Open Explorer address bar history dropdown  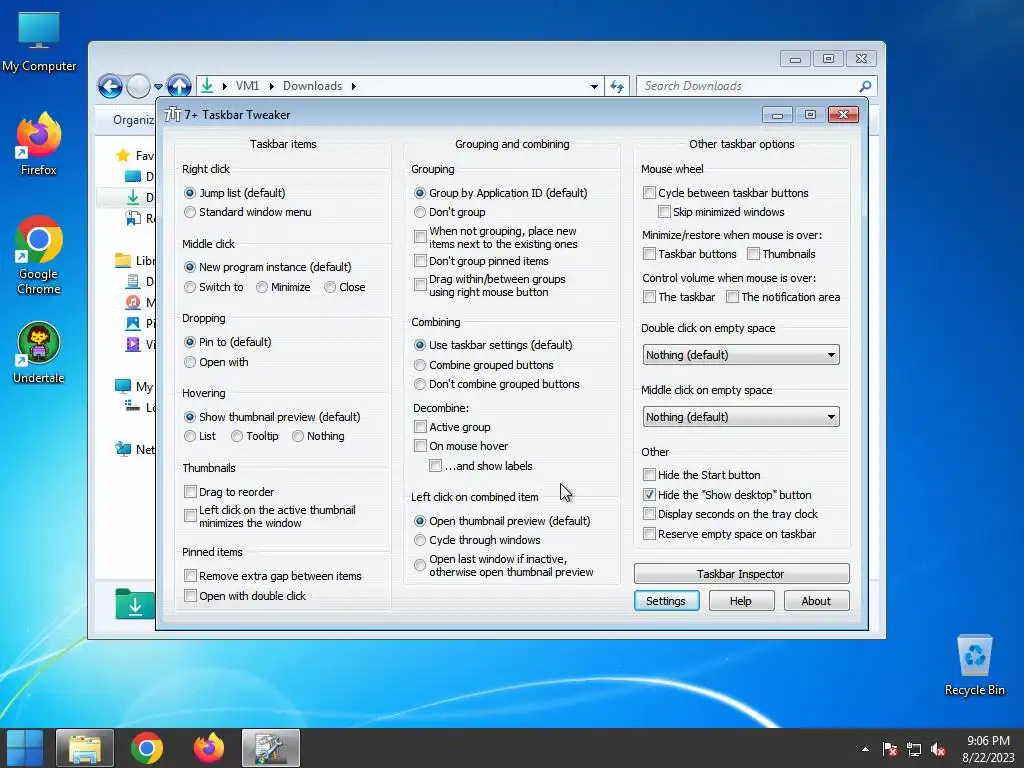[x=594, y=86]
